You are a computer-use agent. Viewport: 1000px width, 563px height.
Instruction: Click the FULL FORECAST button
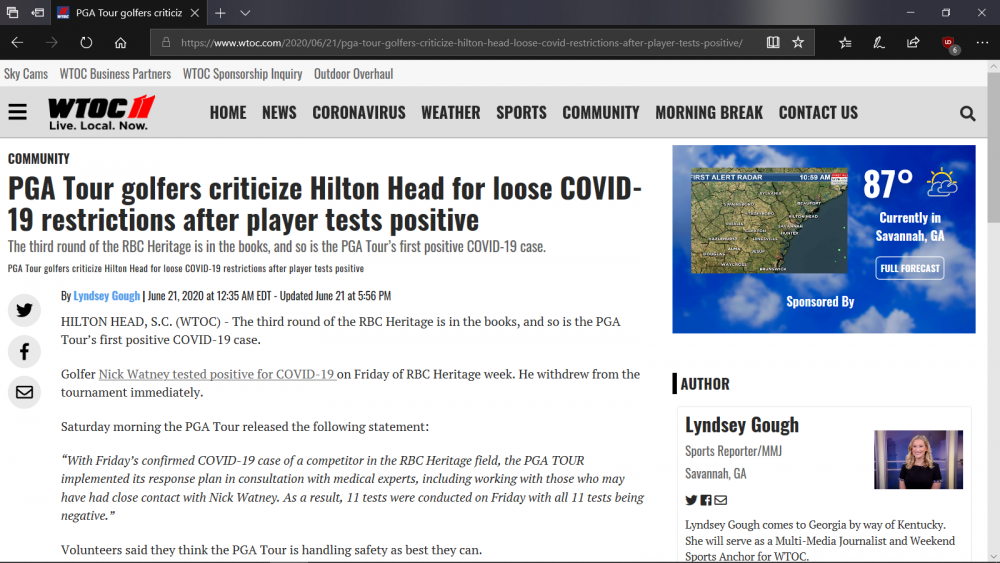coord(910,268)
